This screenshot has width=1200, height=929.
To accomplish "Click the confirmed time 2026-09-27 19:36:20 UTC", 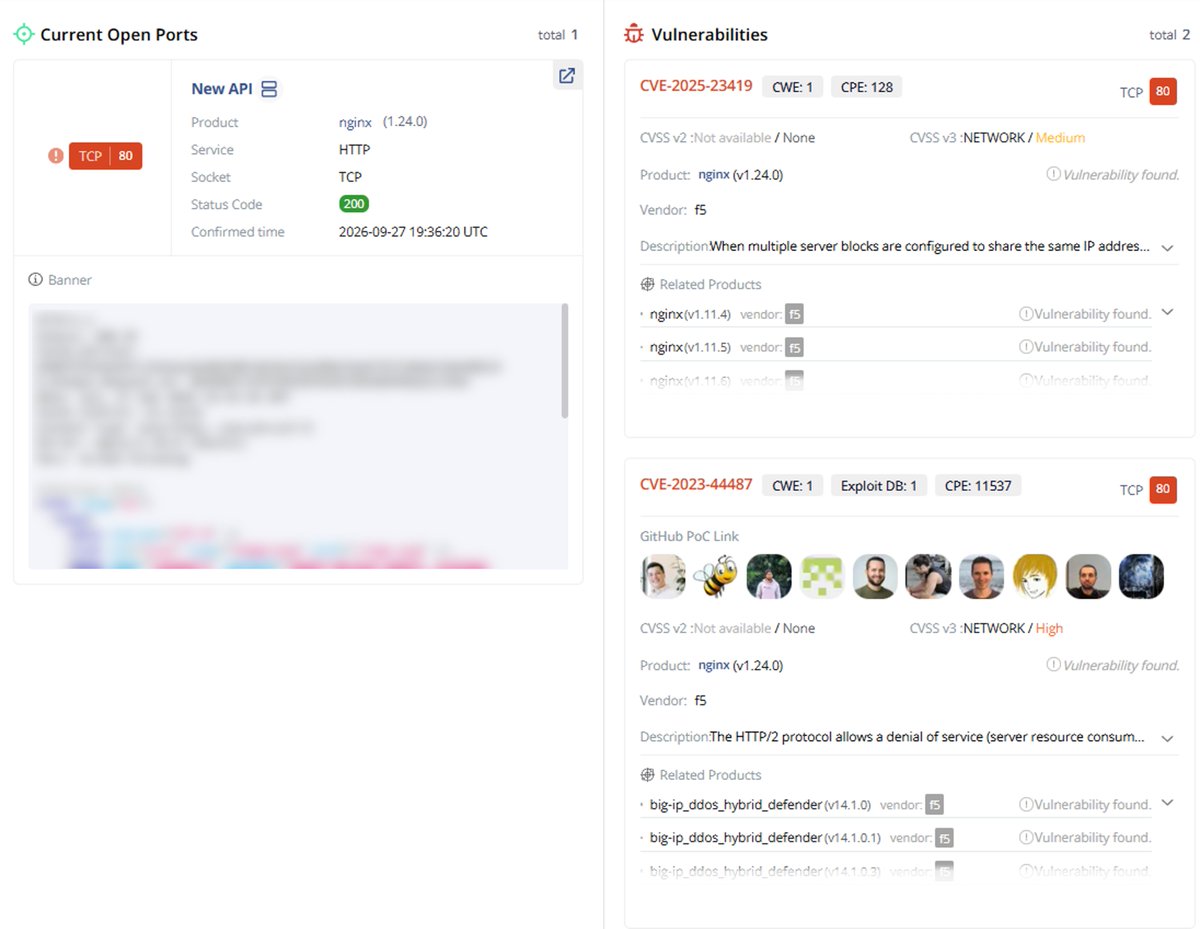I will [x=413, y=232].
